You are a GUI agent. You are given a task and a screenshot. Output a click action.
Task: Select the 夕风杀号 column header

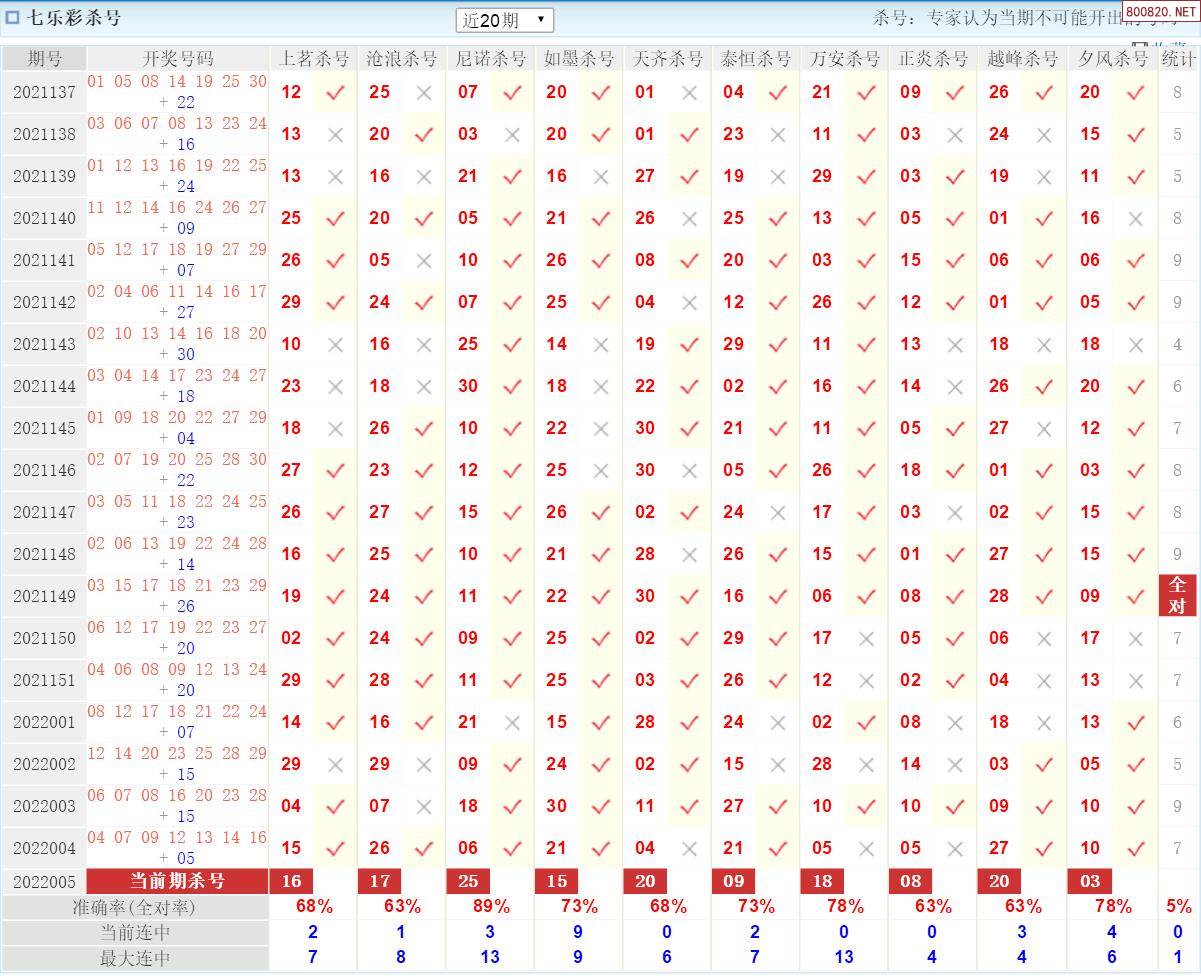1113,58
